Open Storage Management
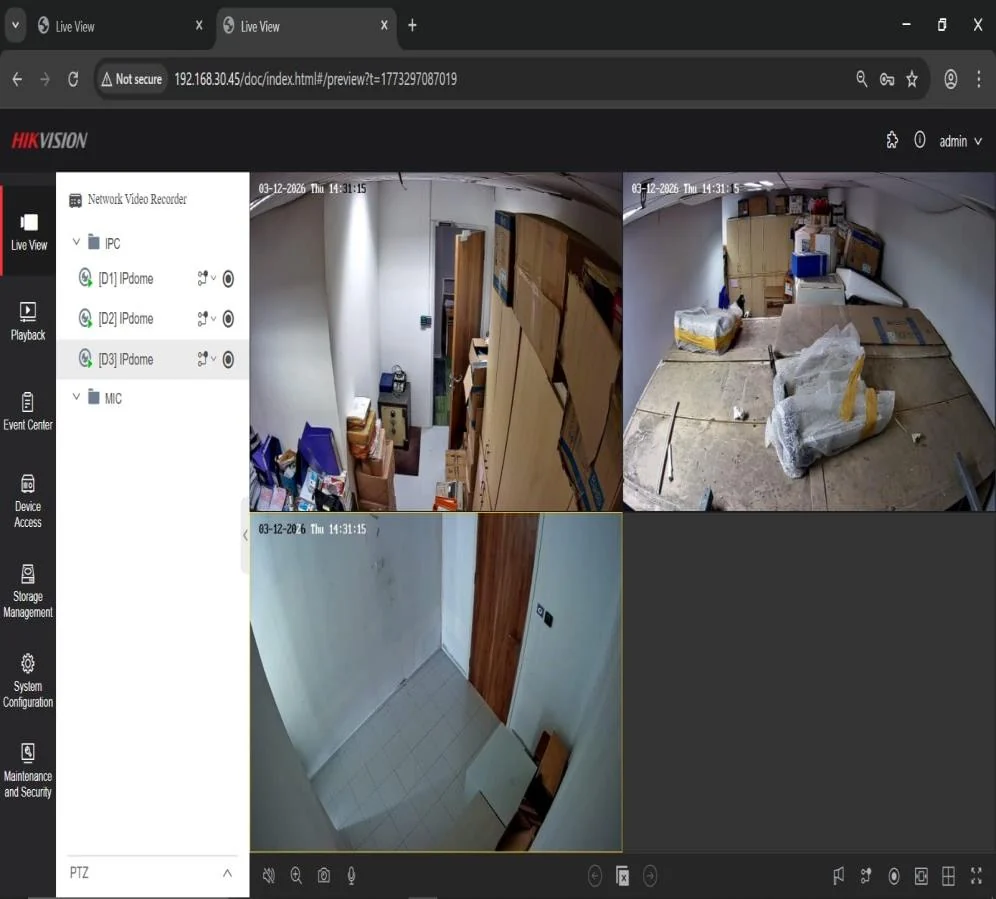Screen dimensions: 996x899 click(x=28, y=591)
